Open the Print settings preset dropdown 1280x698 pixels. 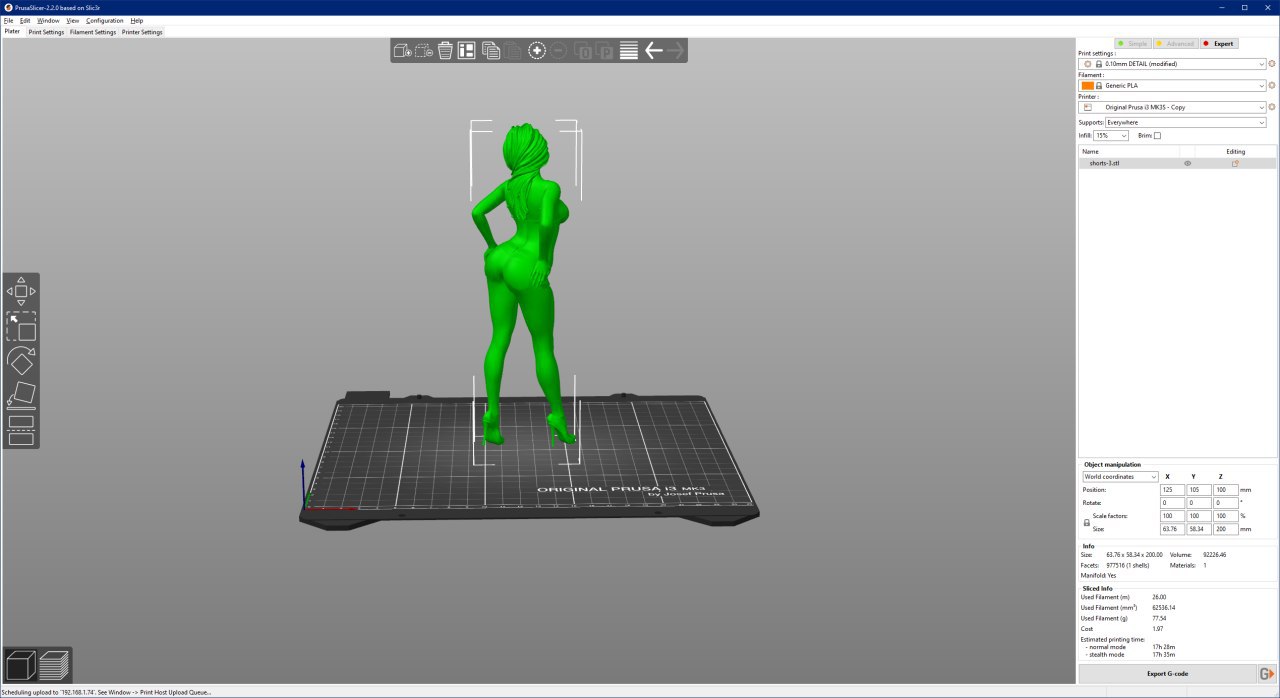point(1172,63)
